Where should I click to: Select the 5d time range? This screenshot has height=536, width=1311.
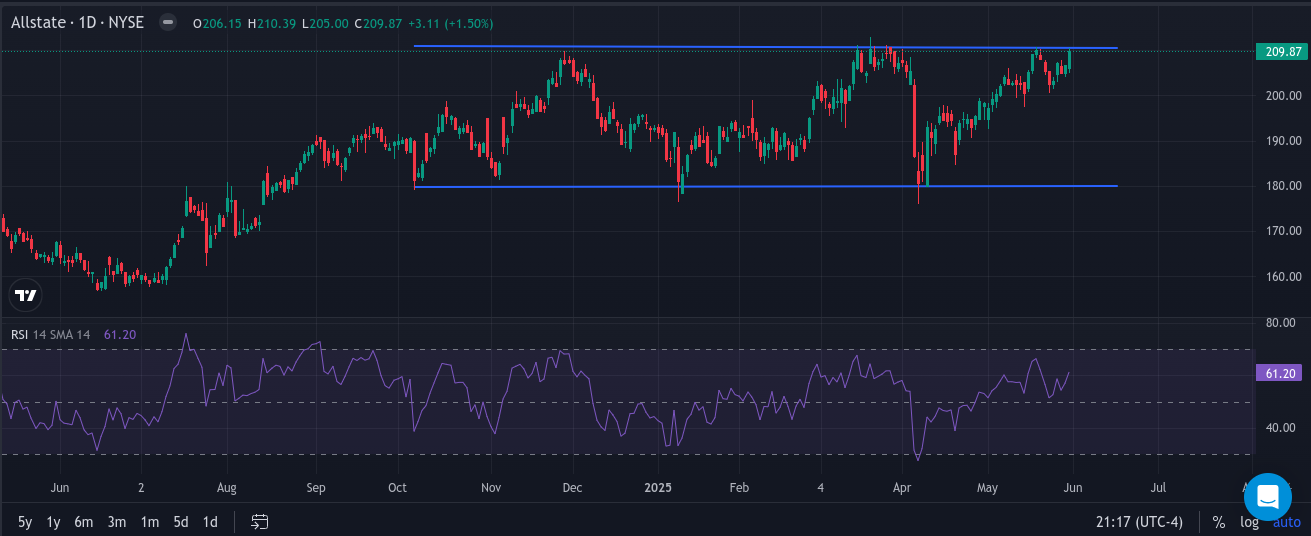pos(180,521)
